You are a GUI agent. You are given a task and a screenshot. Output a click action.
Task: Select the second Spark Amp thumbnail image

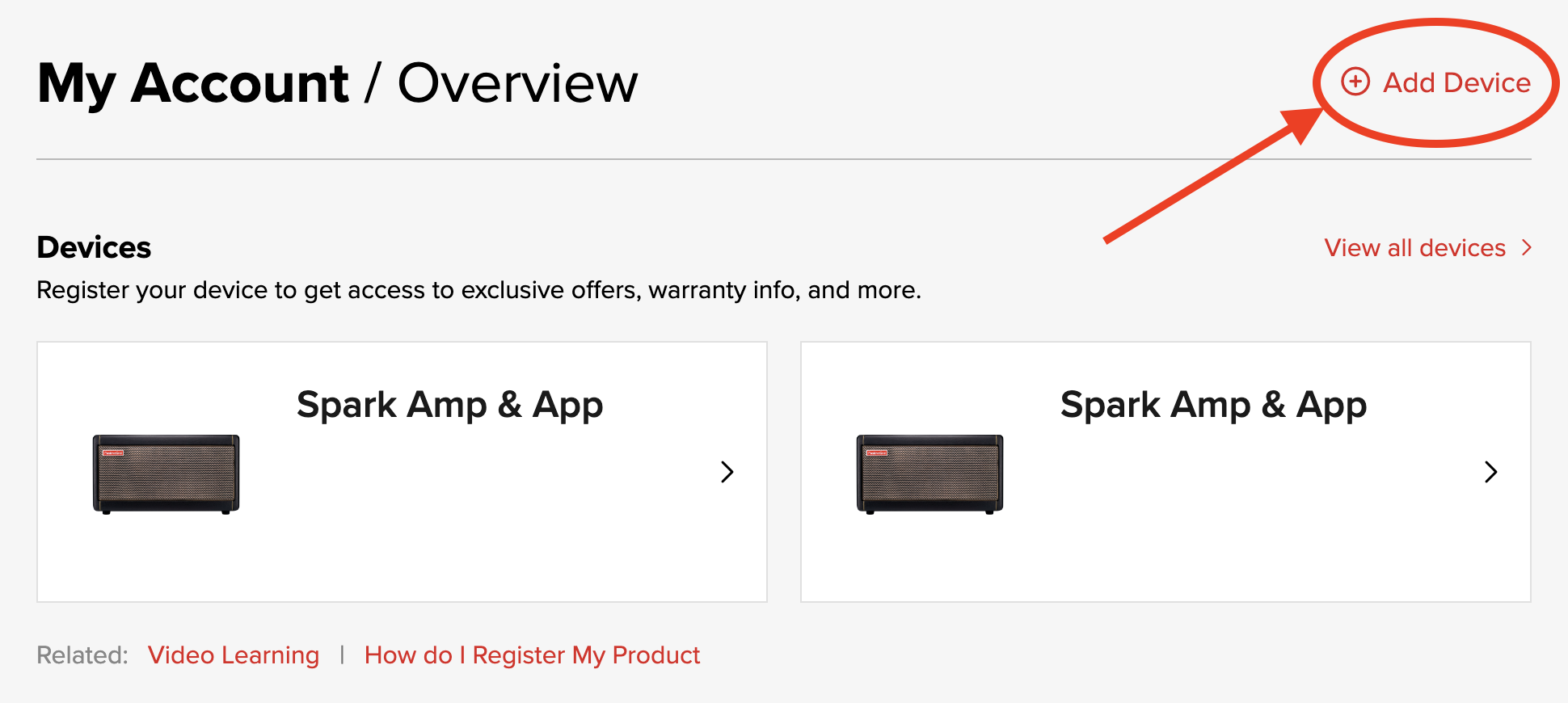(x=928, y=473)
